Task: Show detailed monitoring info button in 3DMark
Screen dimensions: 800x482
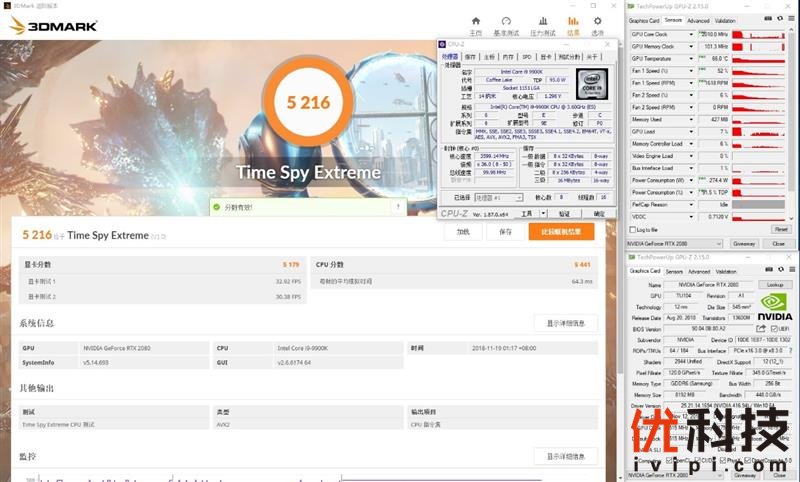Action: click(566, 456)
